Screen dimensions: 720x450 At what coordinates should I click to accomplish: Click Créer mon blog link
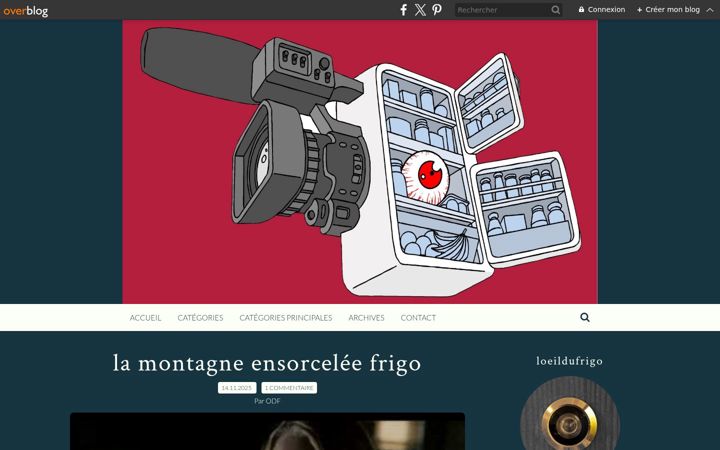tap(668, 9)
